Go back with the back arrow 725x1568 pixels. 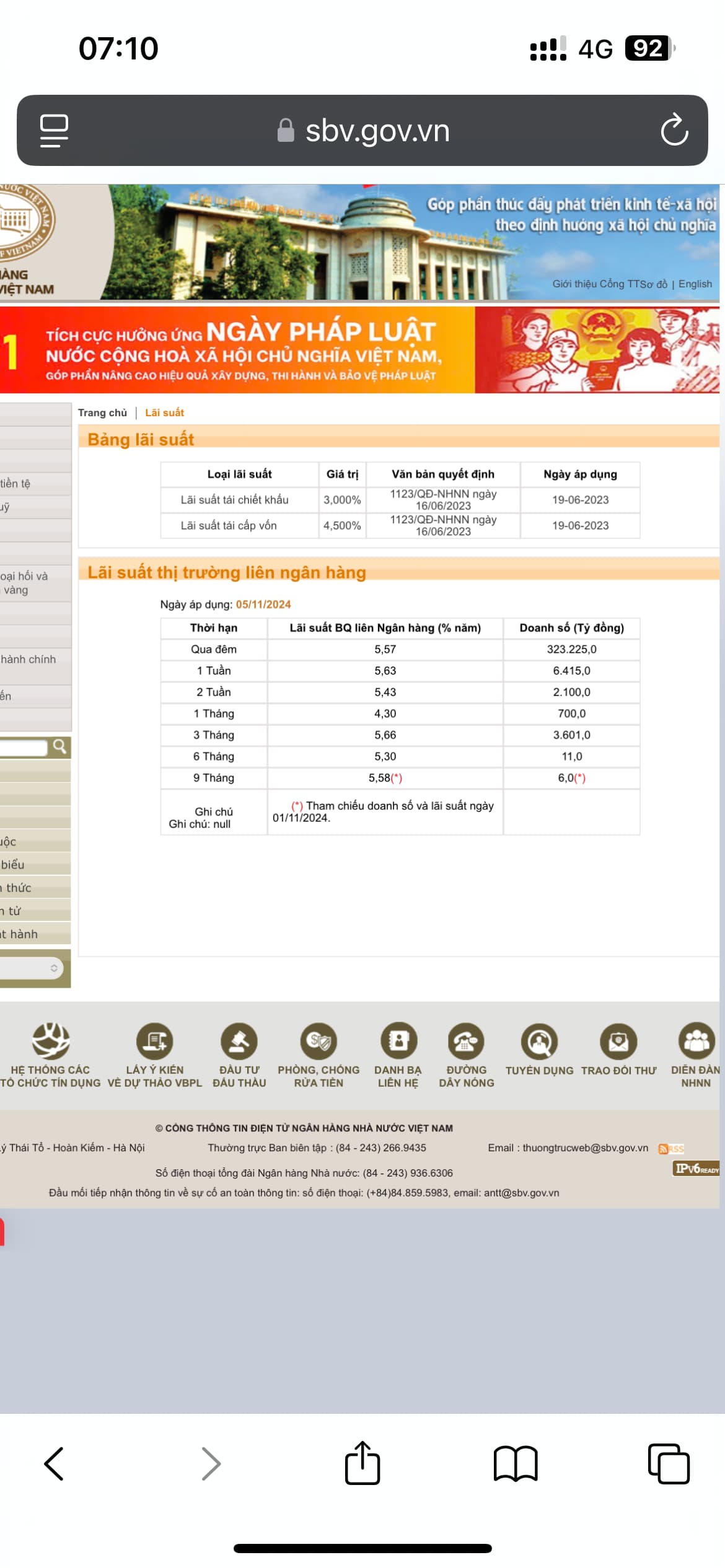point(55,1464)
